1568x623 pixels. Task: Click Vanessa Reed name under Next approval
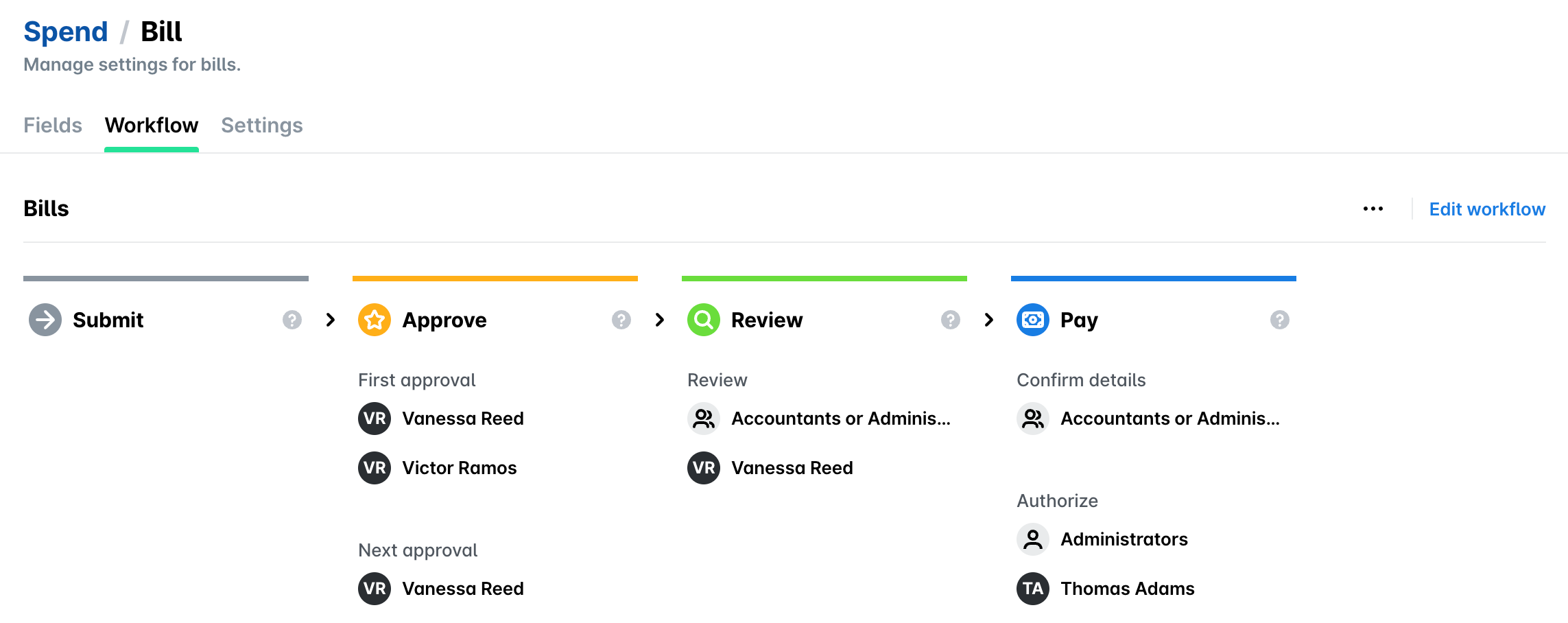(x=463, y=589)
